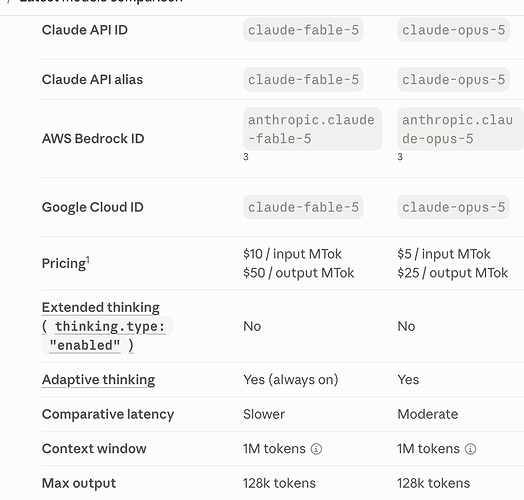Click anthropic.claude-opus-5 Bedrock ID code
This screenshot has height=500, width=524.
(x=461, y=129)
